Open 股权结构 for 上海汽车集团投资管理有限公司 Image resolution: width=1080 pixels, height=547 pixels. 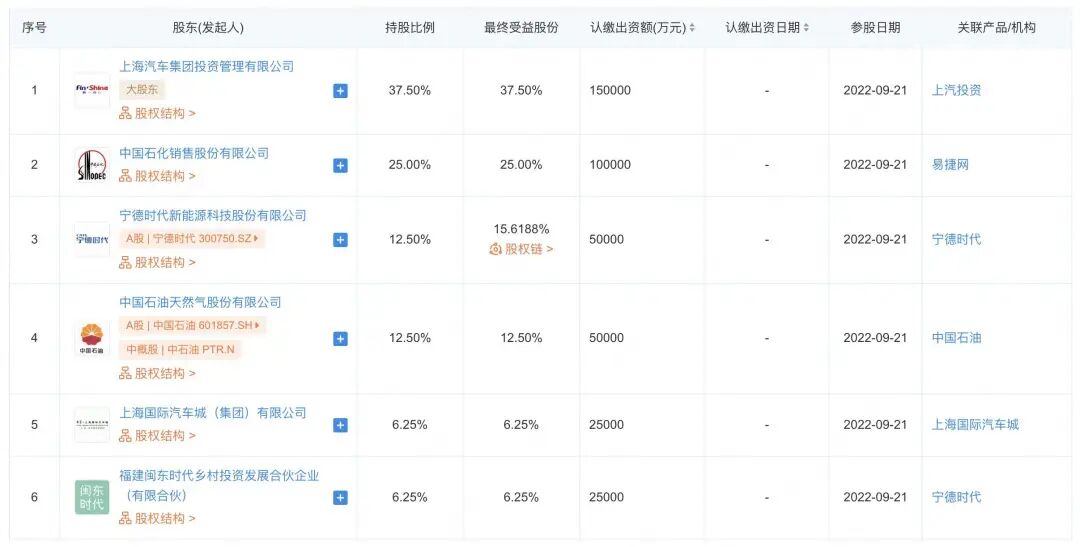(x=157, y=113)
